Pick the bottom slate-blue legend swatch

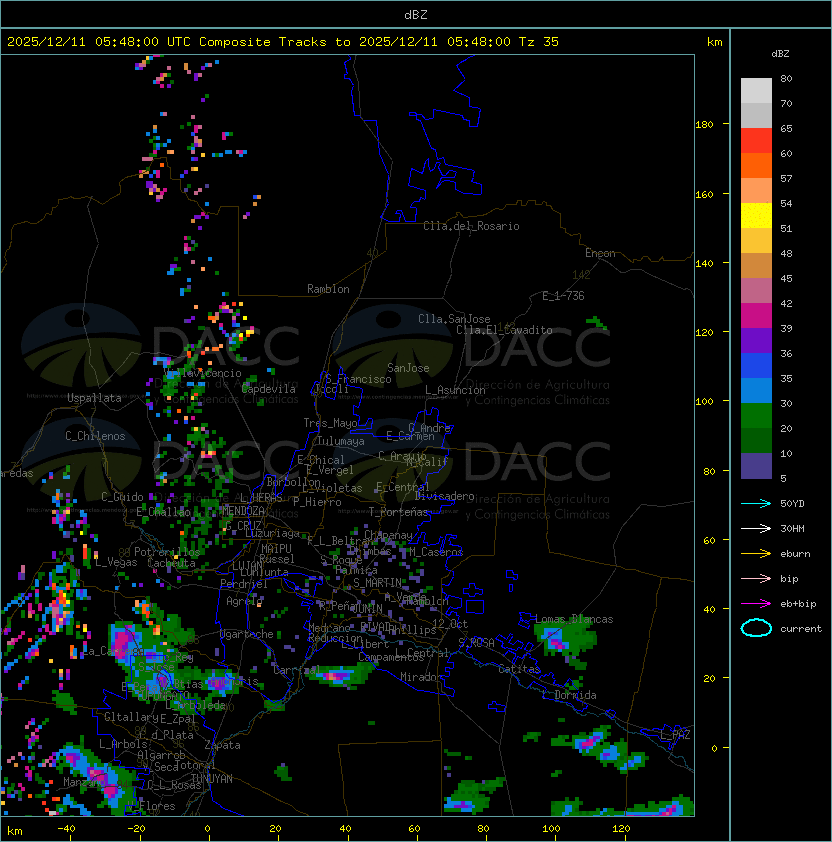coord(756,466)
